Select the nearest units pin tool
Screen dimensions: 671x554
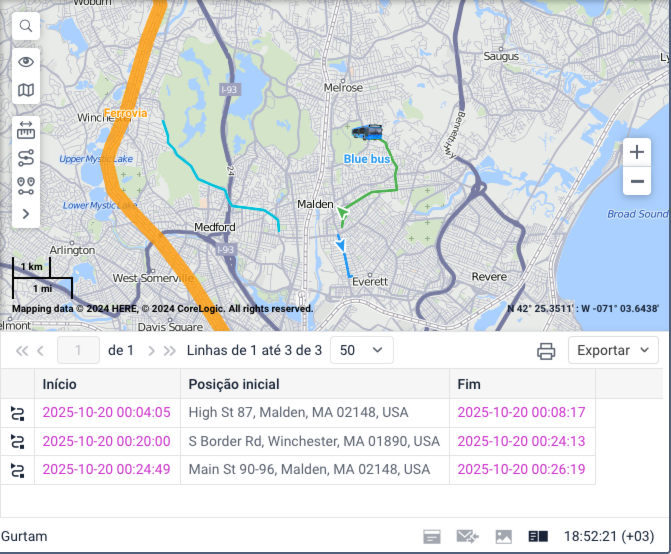pos(25,185)
